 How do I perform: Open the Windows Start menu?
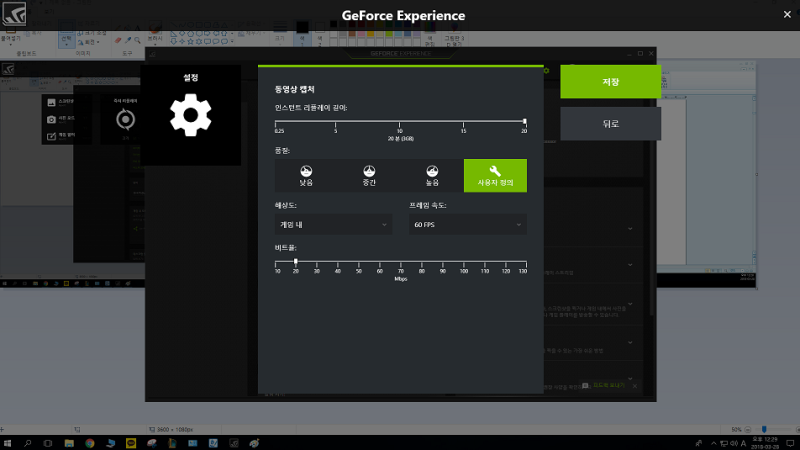point(7,443)
